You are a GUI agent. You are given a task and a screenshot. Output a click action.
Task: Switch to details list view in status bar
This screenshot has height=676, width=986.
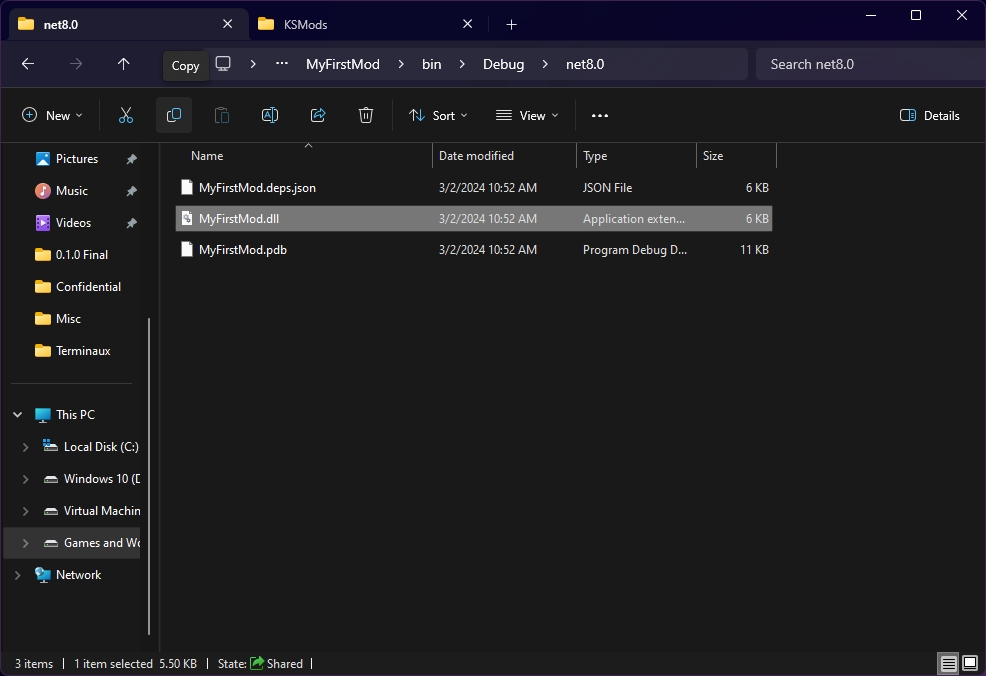pyautogui.click(x=947, y=663)
